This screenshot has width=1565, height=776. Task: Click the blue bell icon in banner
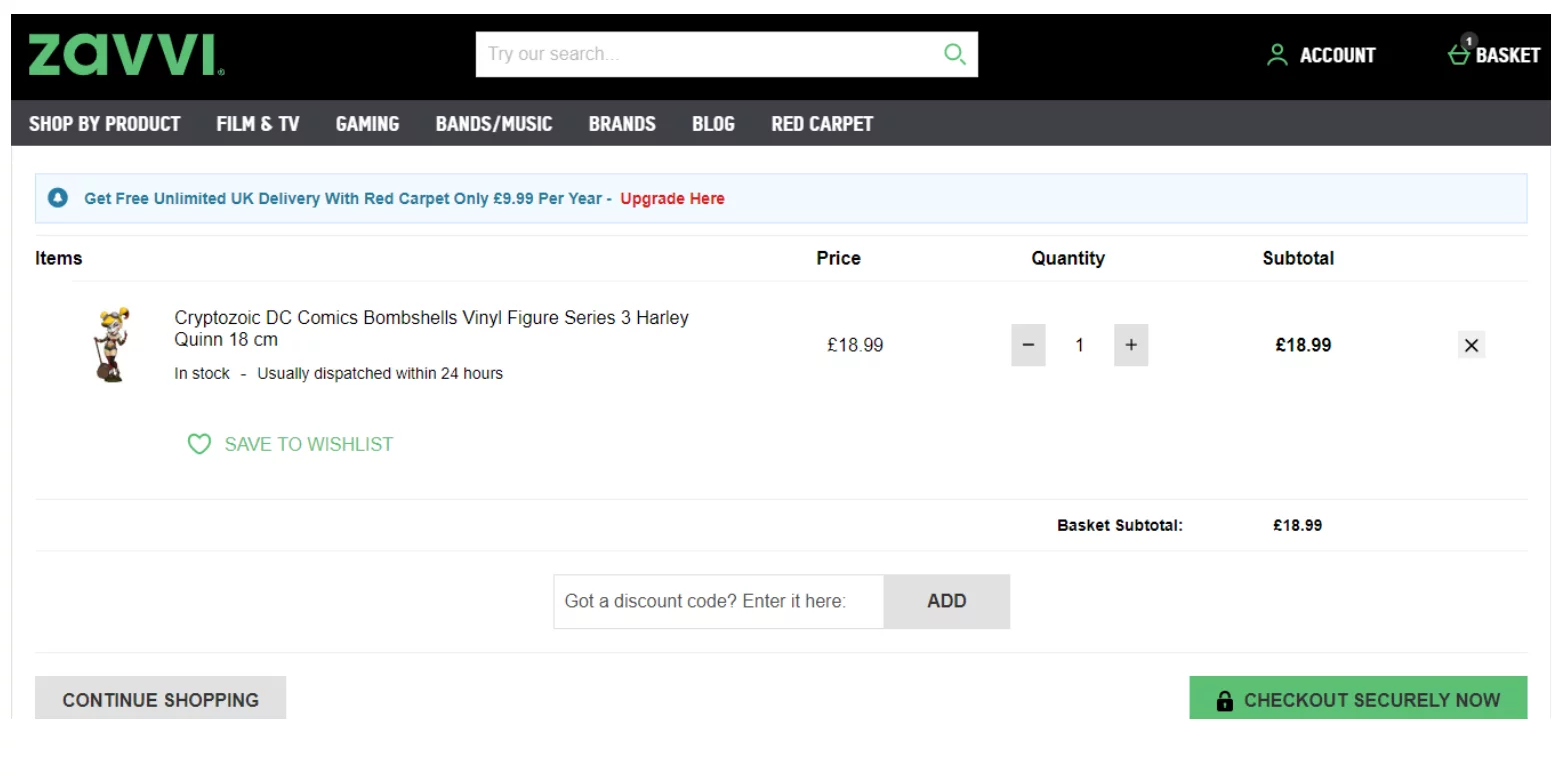[58, 198]
